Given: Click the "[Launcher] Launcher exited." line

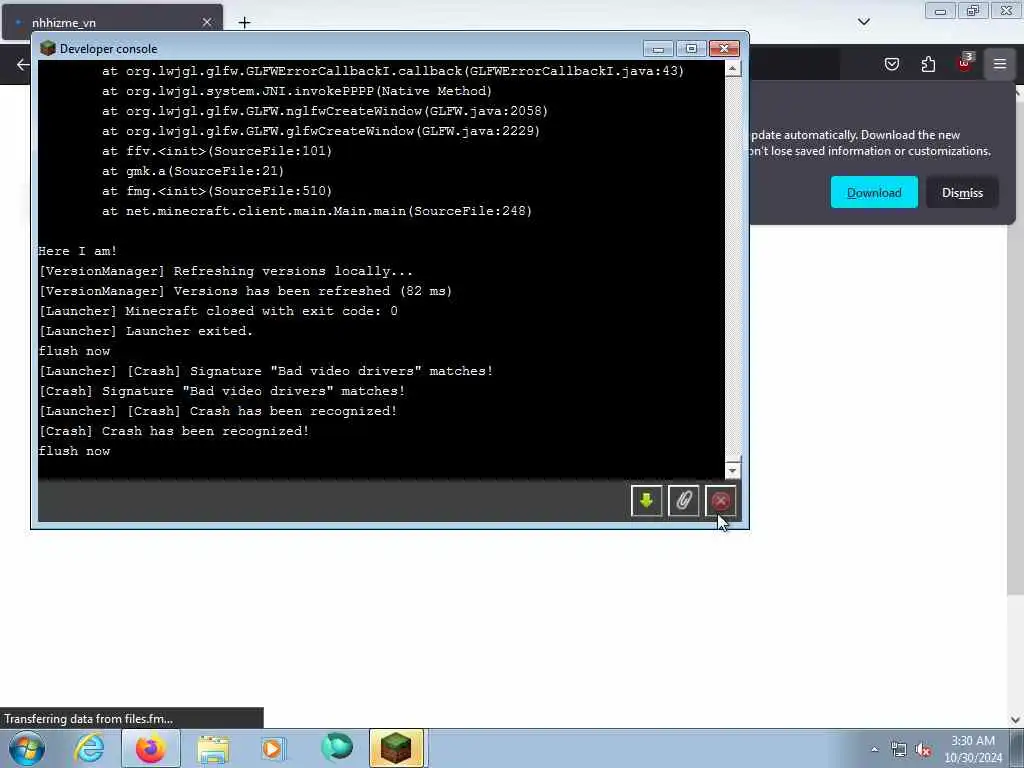Looking at the screenshot, I should 146,331.
